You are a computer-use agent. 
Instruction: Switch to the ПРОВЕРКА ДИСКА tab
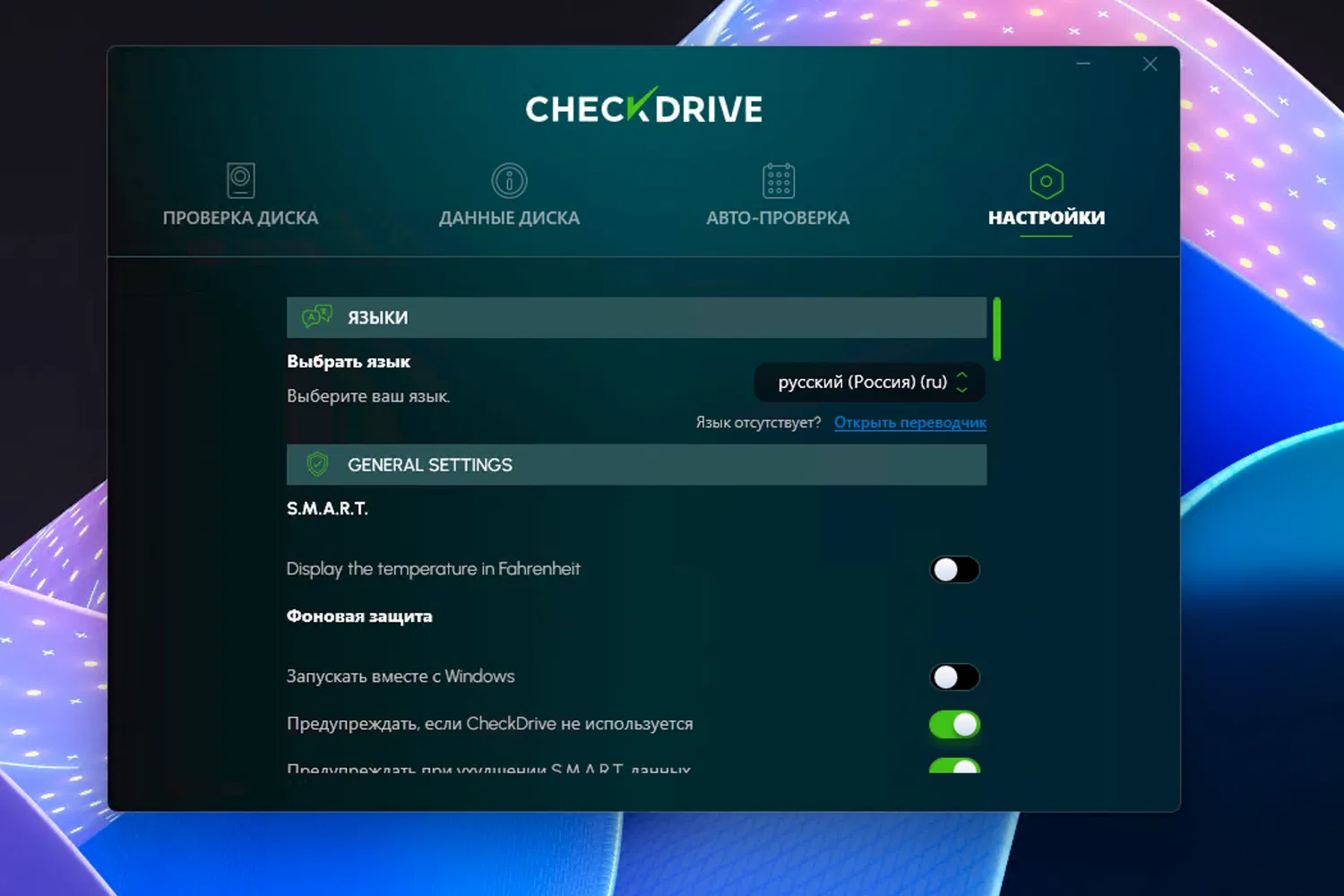point(239,217)
